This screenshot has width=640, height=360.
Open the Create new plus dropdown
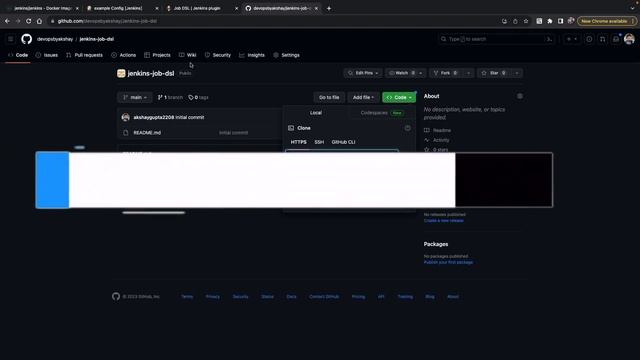571,39
